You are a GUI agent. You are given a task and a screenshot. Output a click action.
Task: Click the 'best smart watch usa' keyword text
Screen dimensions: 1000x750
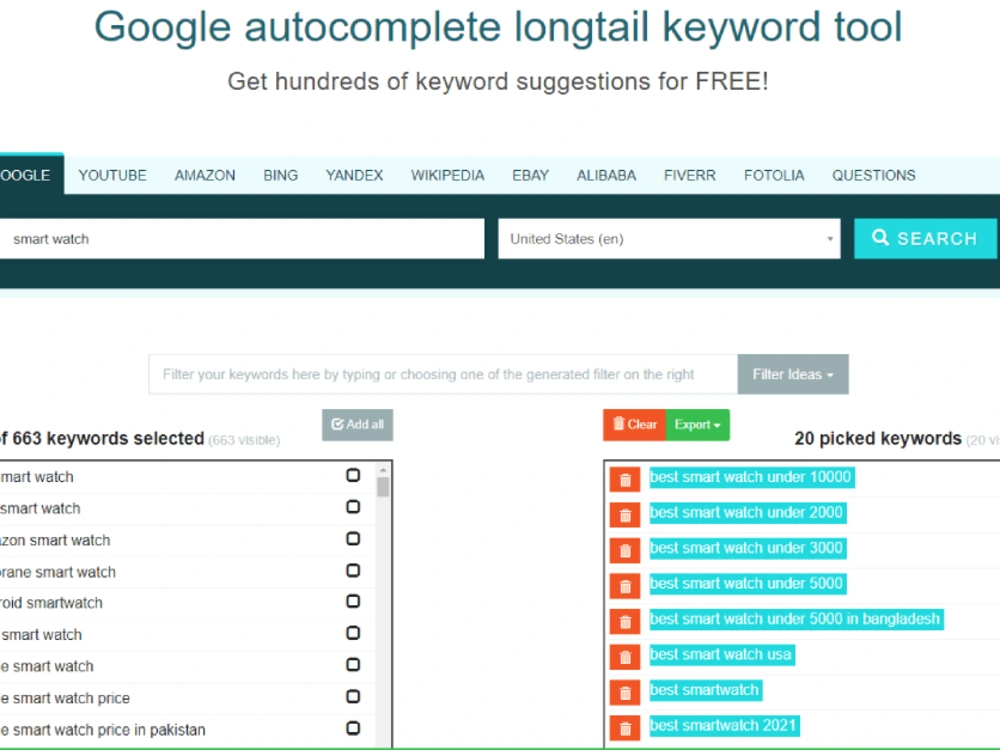pos(721,654)
